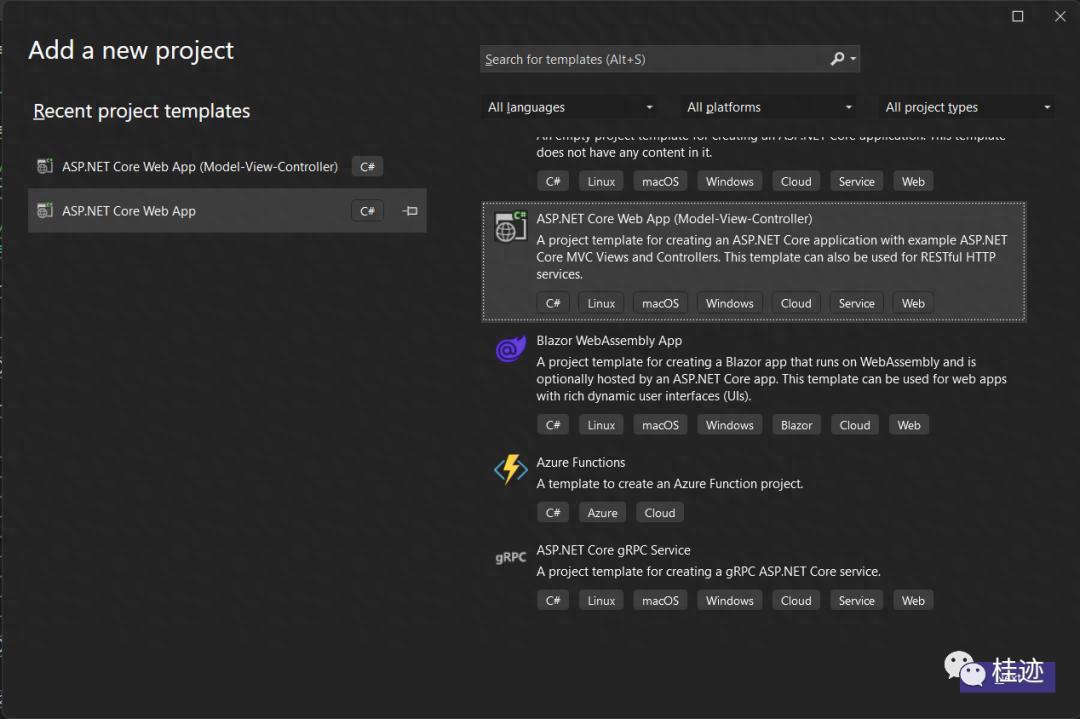The height and width of the screenshot is (719, 1080).
Task: Click the Windows tag under ASP.NET Core gRPC Service
Action: point(729,601)
